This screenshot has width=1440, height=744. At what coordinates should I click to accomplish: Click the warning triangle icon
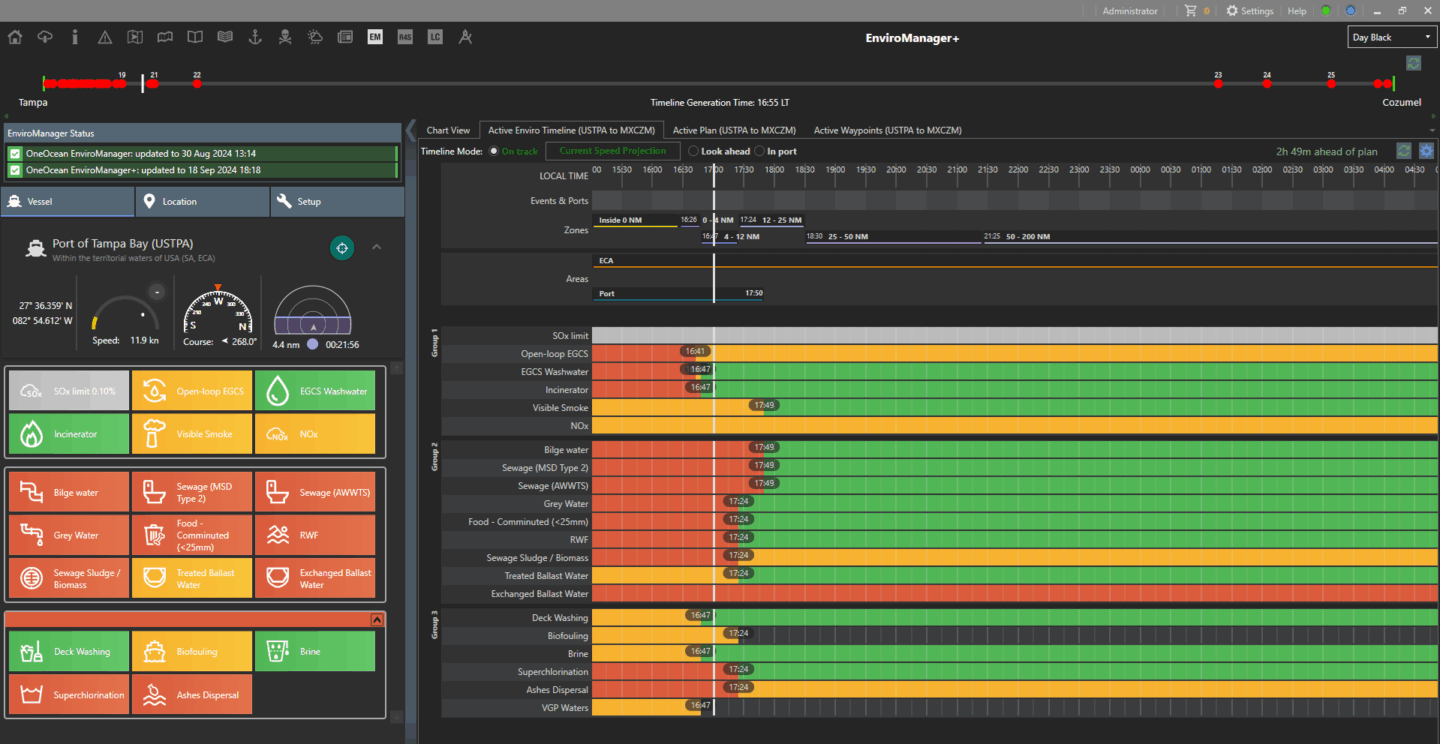pos(105,37)
